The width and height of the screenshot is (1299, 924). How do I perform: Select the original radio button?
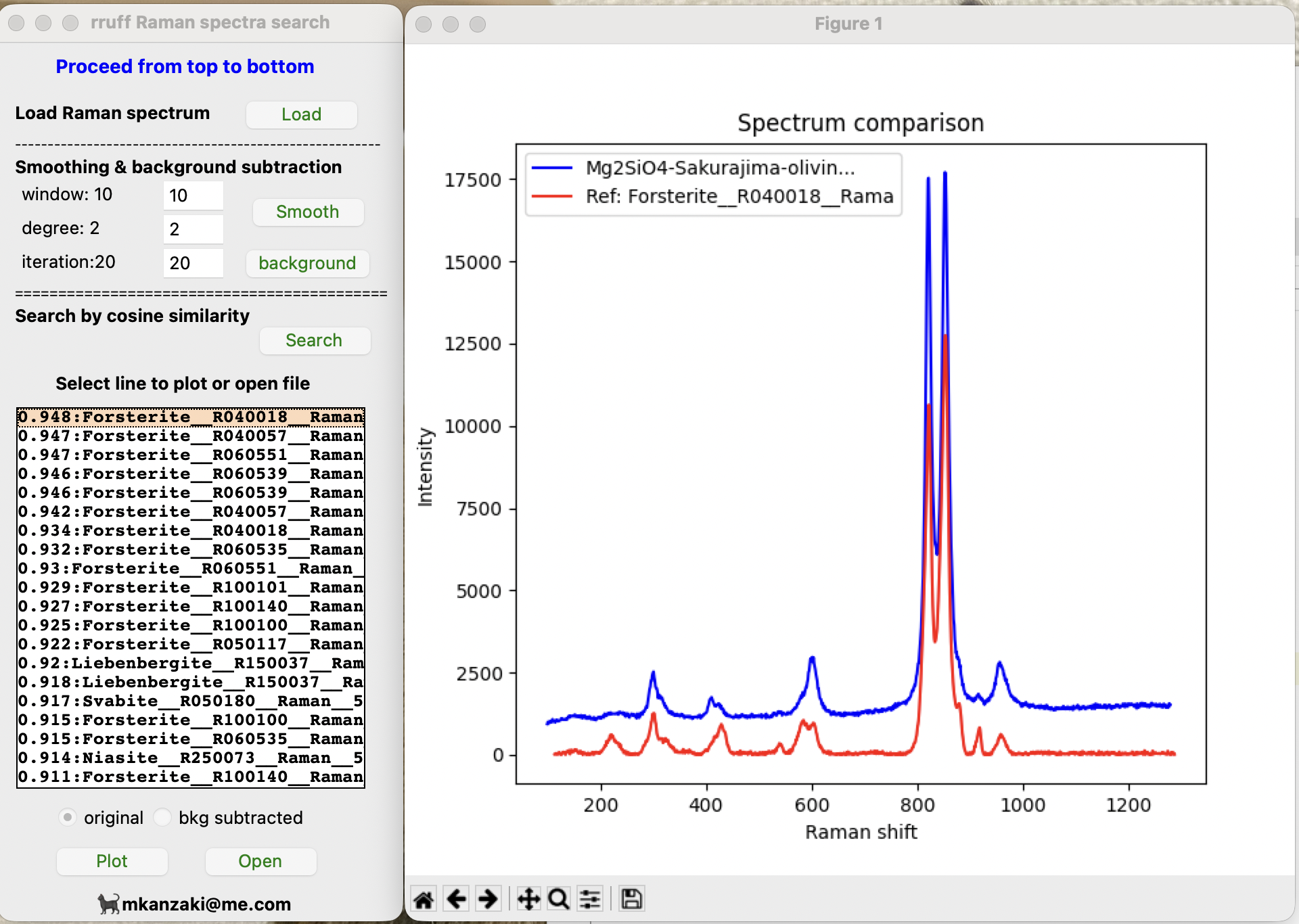click(68, 817)
